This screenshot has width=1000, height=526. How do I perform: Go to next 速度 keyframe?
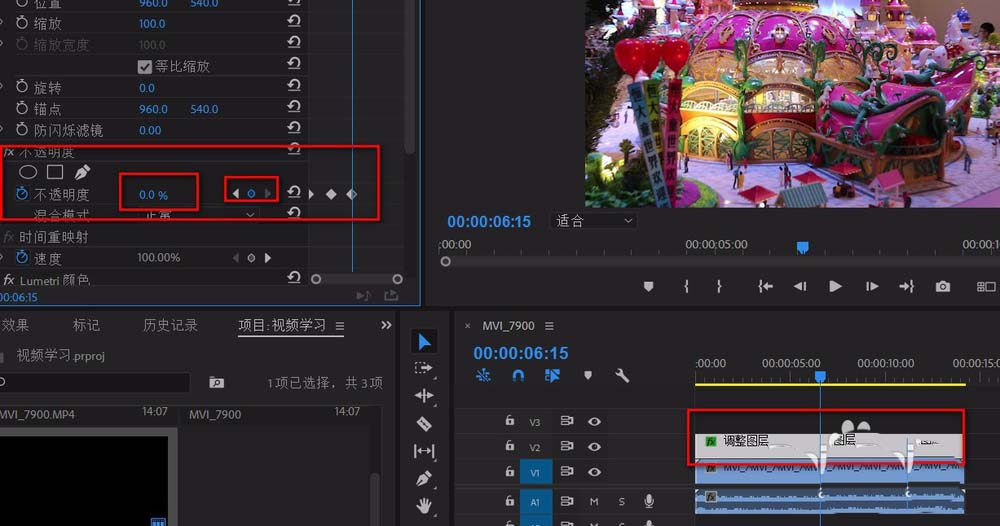(268, 258)
